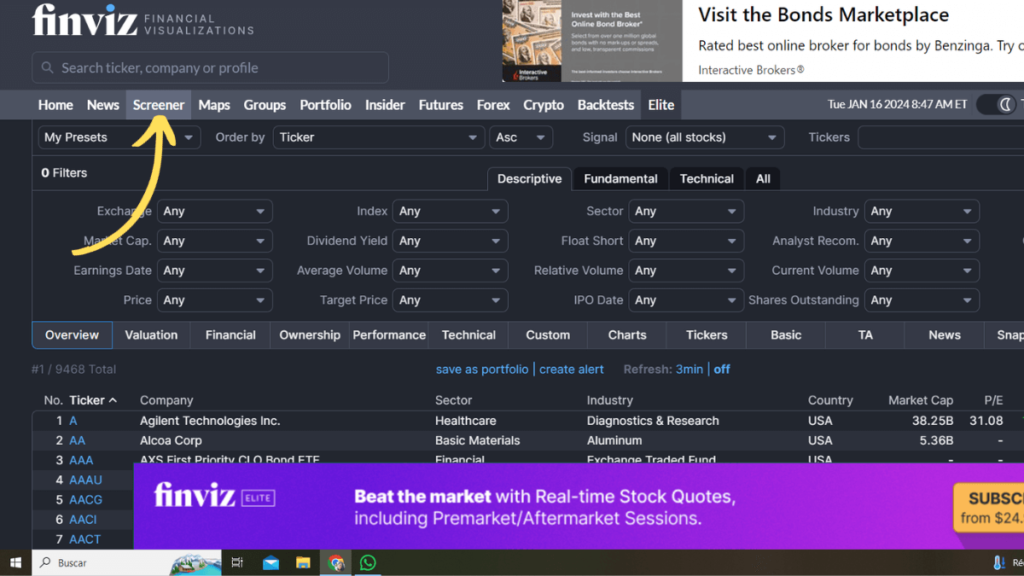Screen dimensions: 1024x576
Task: Open the Asc sort direction dropdown
Action: (520, 137)
